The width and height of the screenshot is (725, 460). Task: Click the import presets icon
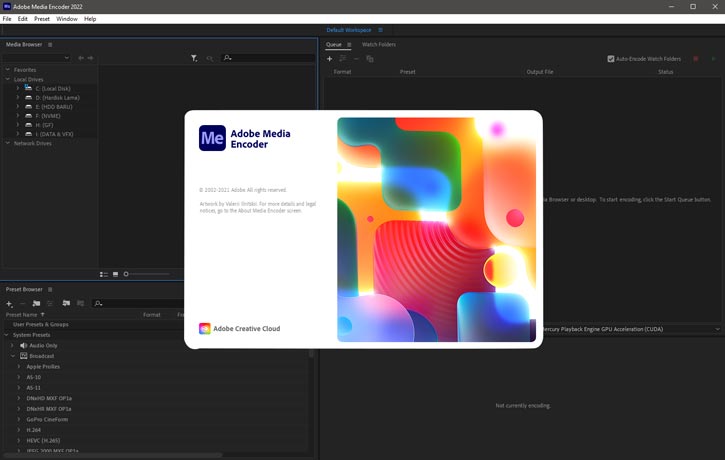(x=67, y=303)
